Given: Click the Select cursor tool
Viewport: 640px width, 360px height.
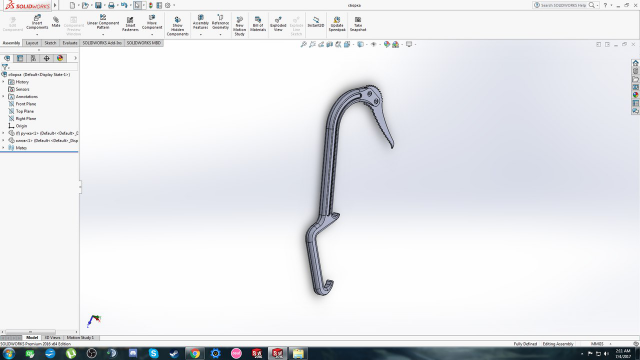Looking at the screenshot, I should [138, 5].
